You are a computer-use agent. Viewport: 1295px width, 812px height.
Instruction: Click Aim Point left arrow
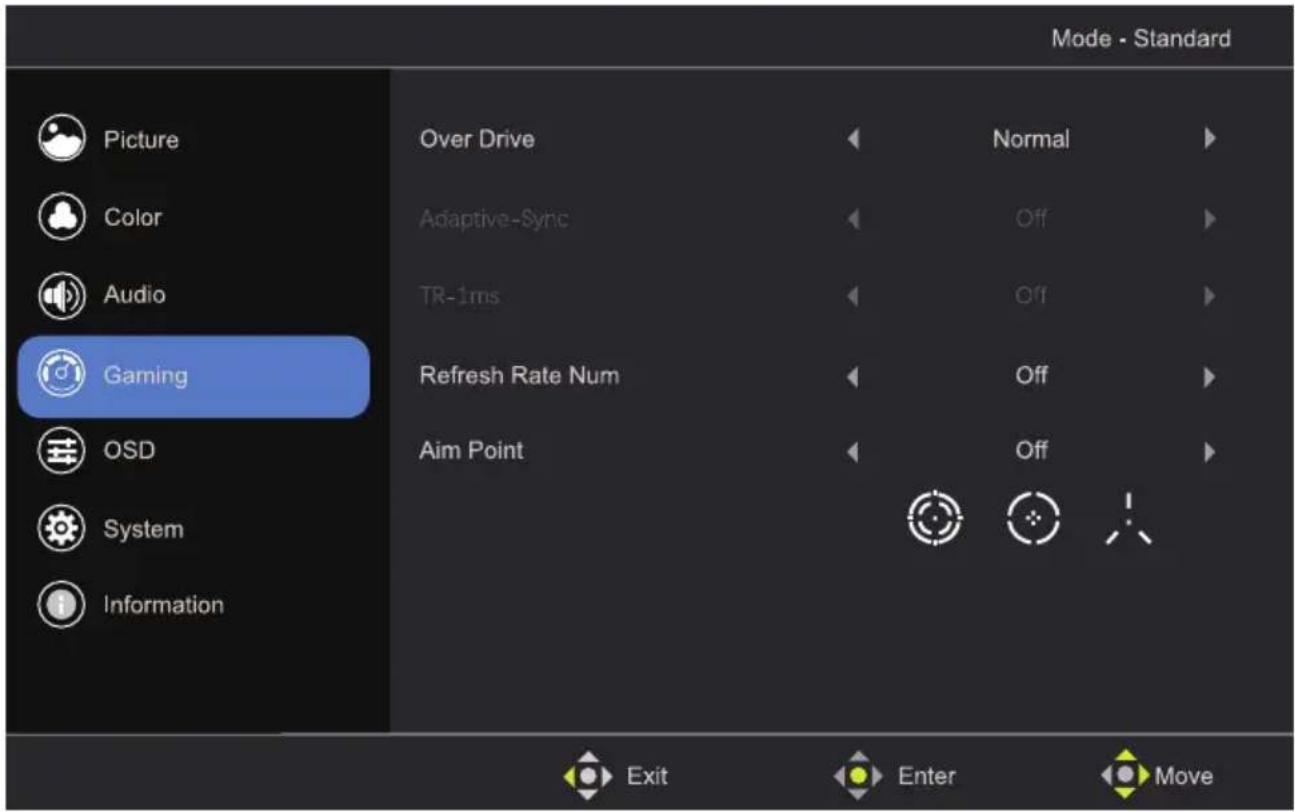(853, 452)
